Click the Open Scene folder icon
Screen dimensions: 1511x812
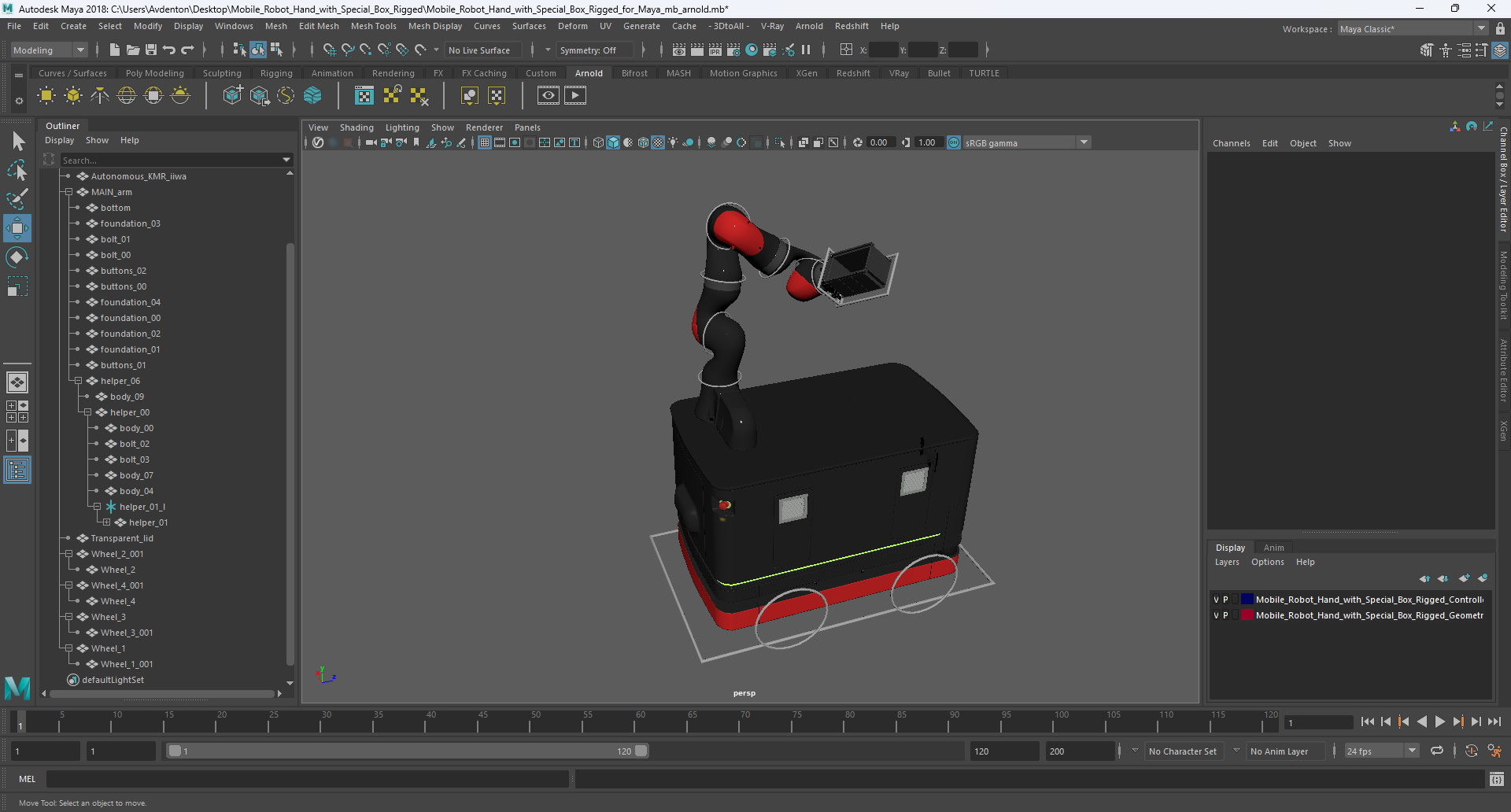(x=133, y=50)
